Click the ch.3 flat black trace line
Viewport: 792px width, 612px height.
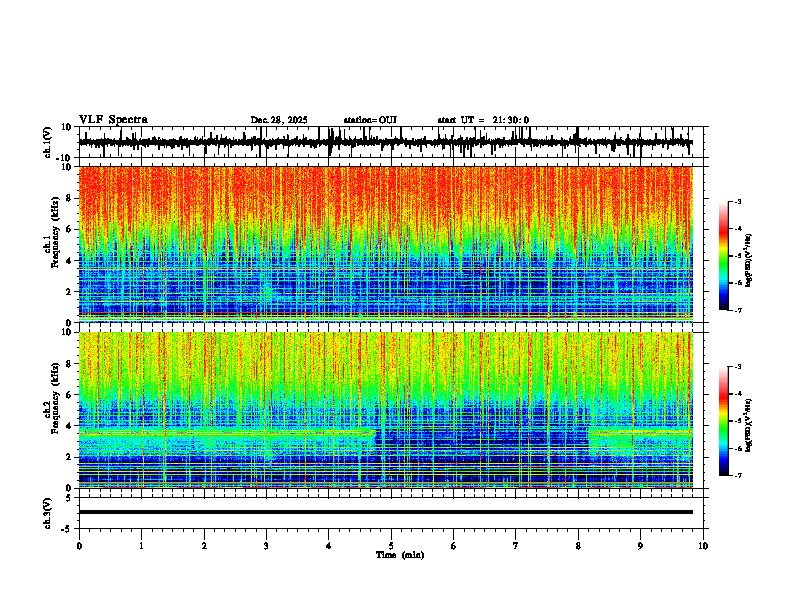click(386, 512)
